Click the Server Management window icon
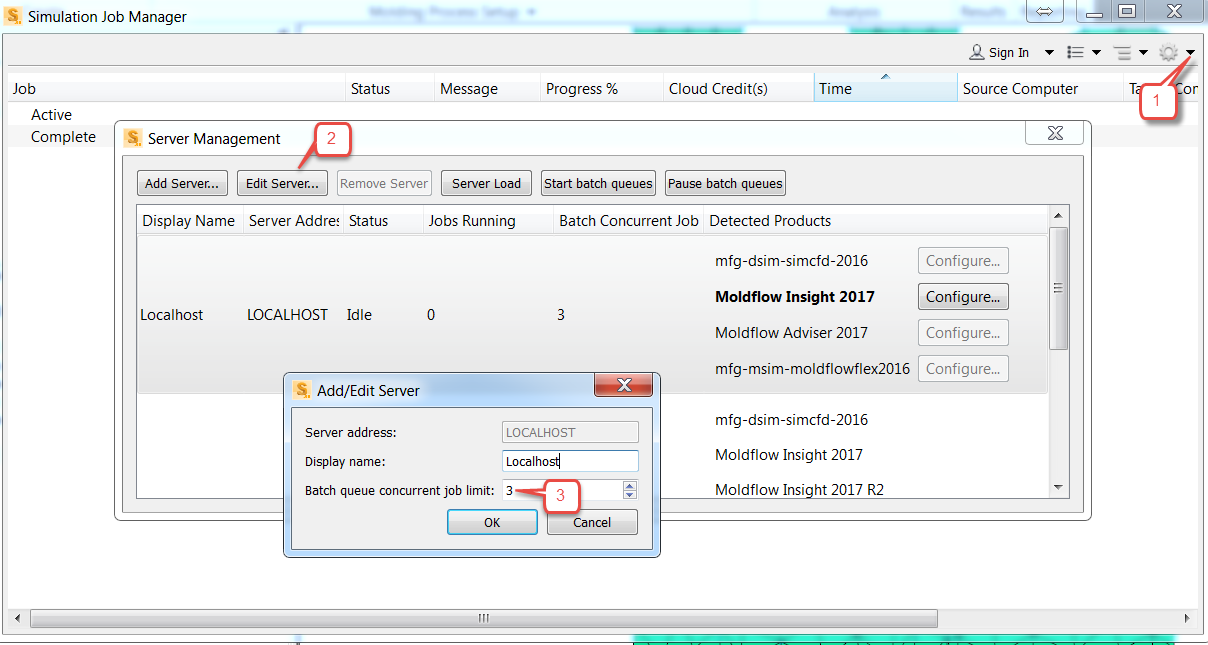The height and width of the screenshot is (645, 1208). (x=133, y=138)
